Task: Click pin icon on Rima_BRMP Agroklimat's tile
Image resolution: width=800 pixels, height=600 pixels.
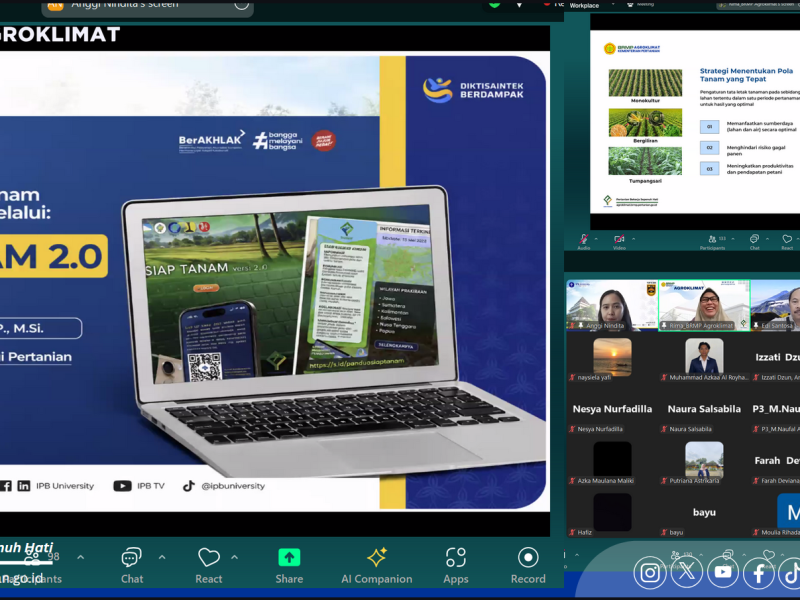Action: pos(664,326)
